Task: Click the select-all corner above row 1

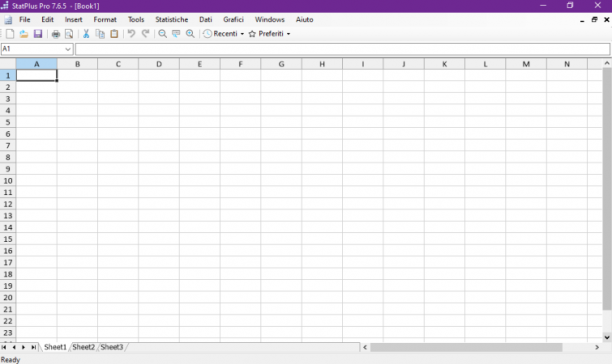Action: pyautogui.click(x=8, y=64)
